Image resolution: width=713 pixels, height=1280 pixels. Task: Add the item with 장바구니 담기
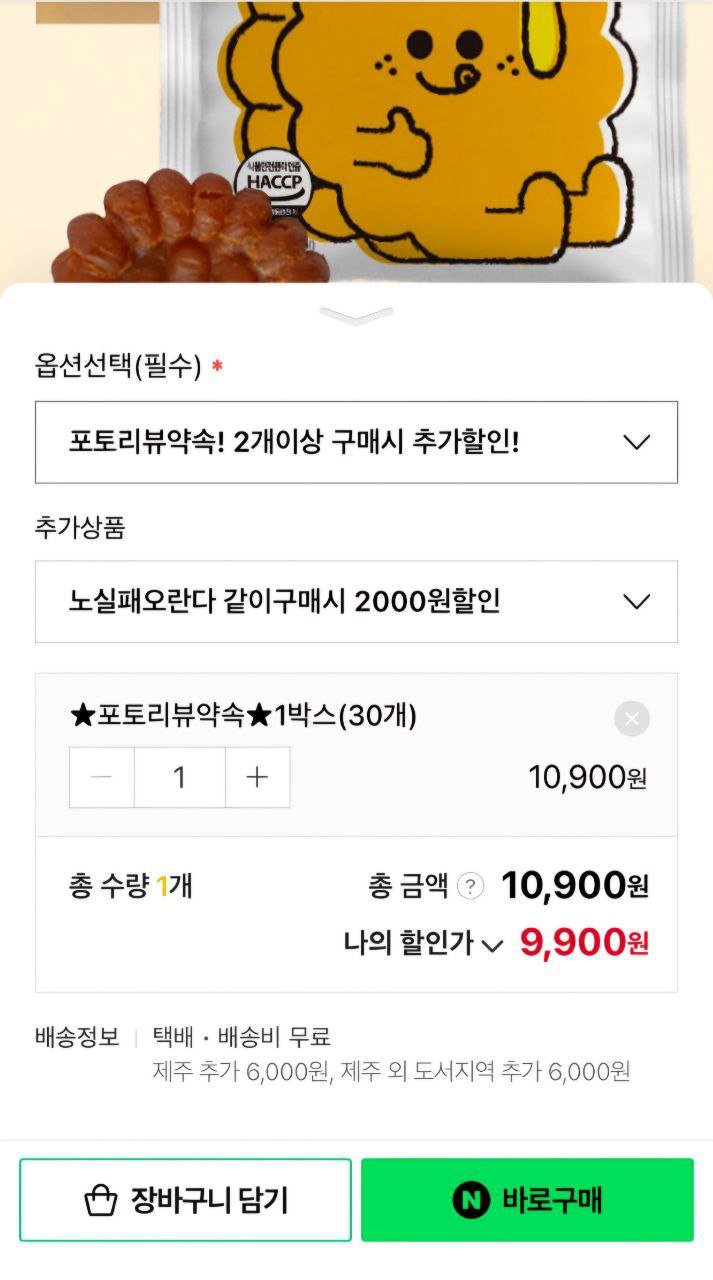pyautogui.click(x=186, y=1200)
